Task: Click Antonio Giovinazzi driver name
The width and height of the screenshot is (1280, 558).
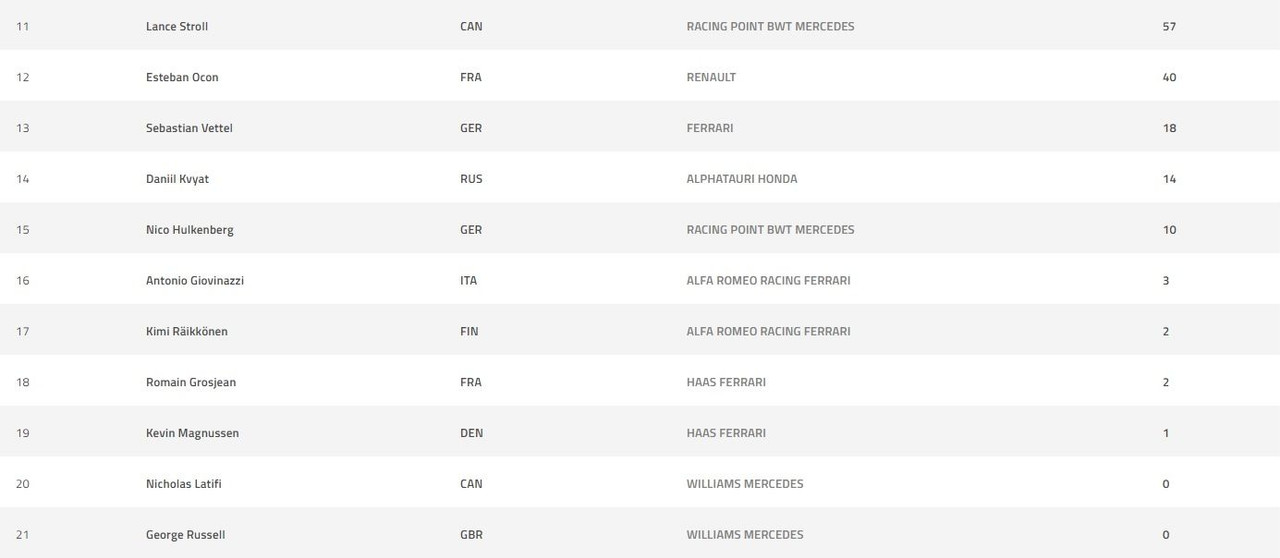Action: 195,281
